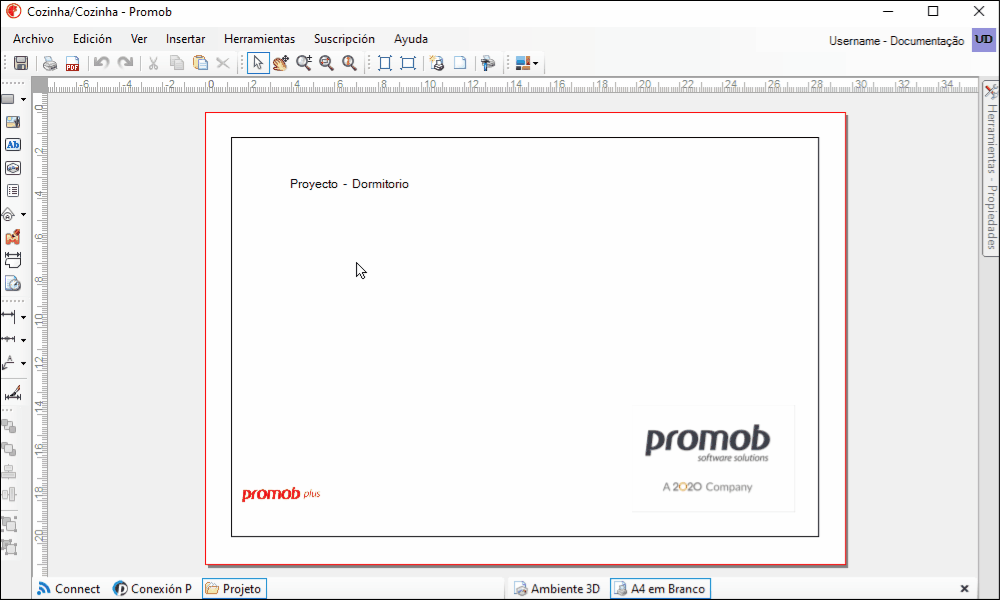Screen dimensions: 1000x600
Task: Save the document with the floppy disk icon
Action: click(x=21, y=63)
